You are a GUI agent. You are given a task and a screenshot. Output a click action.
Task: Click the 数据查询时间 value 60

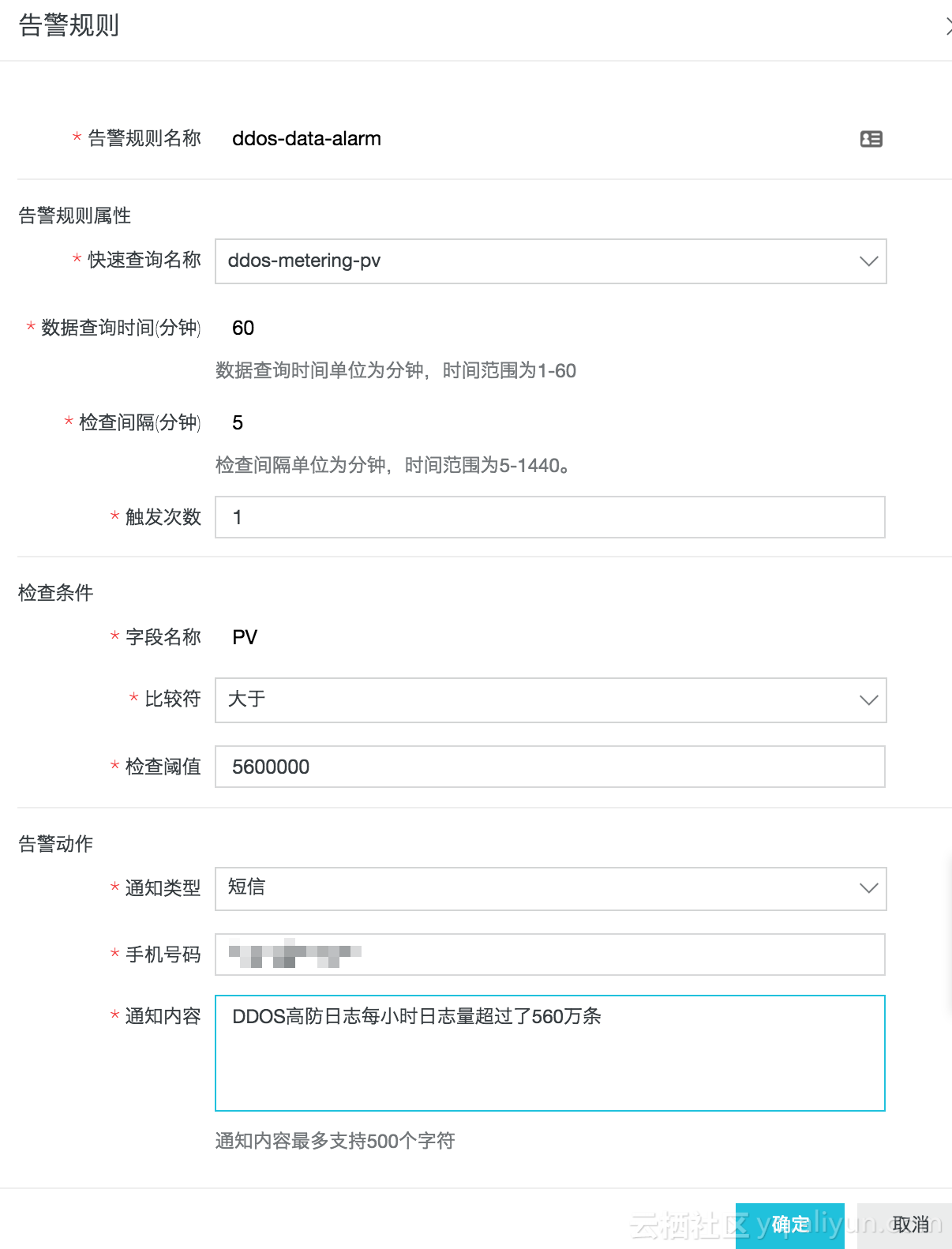[243, 328]
